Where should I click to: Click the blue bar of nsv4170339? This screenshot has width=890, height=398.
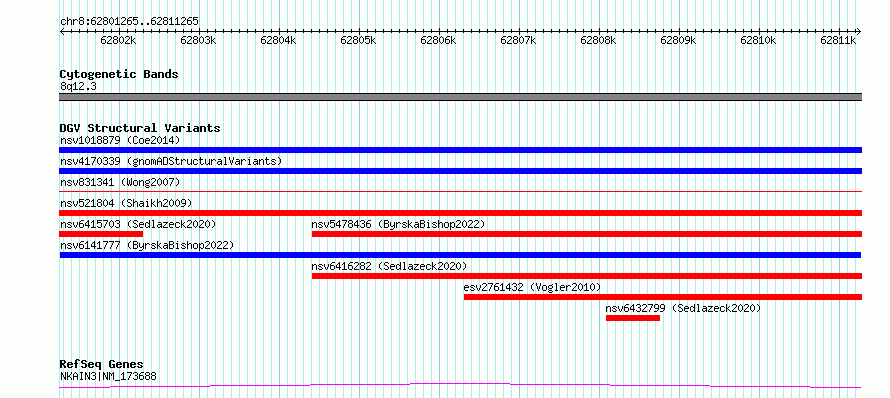(x=460, y=171)
